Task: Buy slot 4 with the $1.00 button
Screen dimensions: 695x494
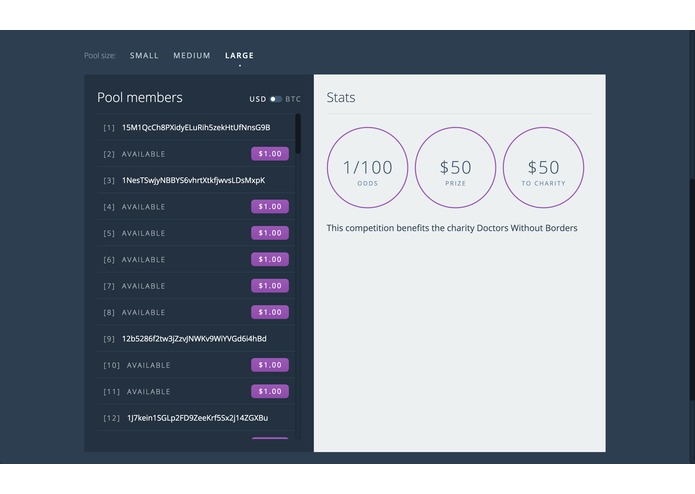Action: point(270,206)
